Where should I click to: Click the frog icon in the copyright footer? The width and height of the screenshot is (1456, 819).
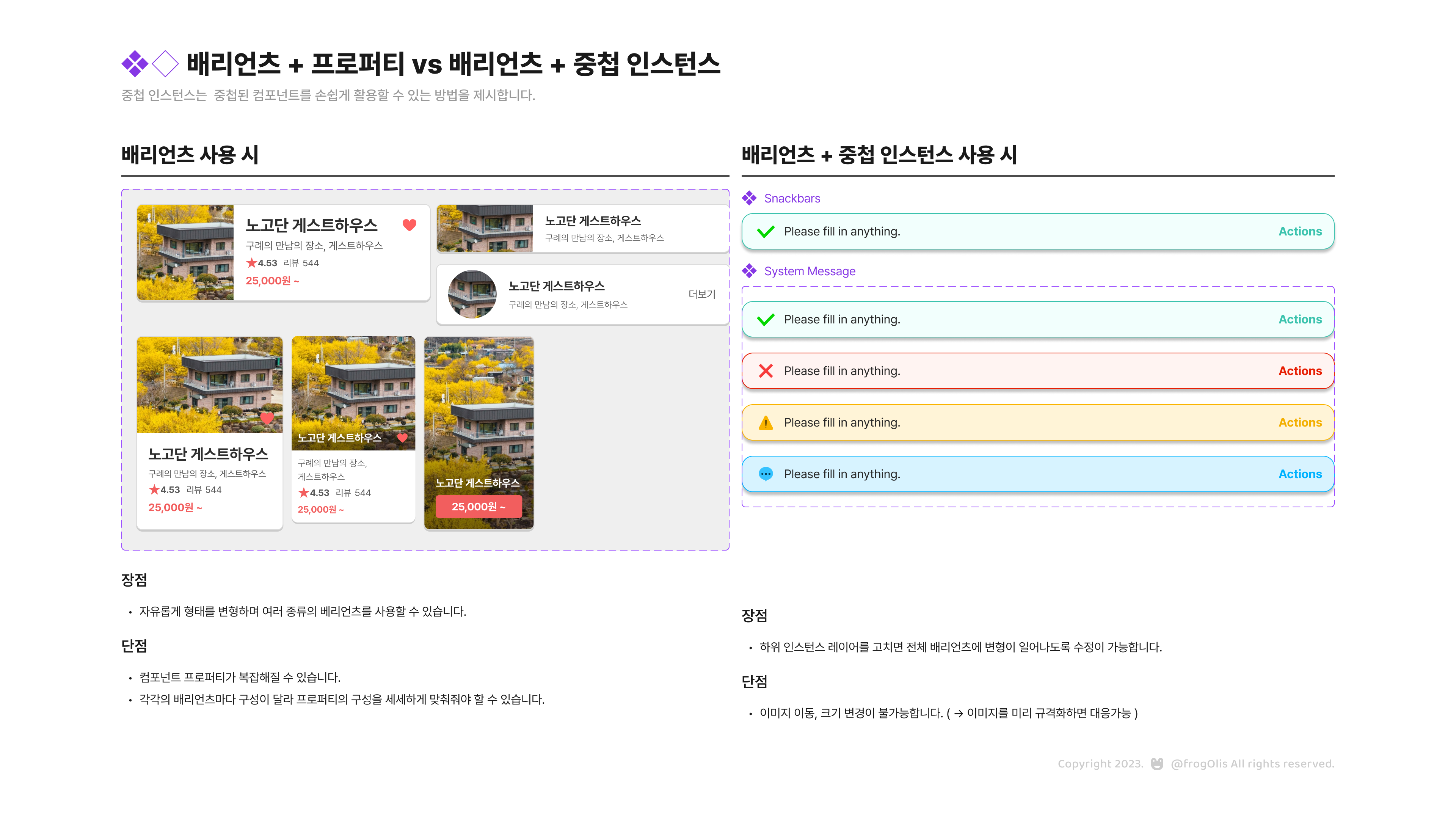point(1157,764)
